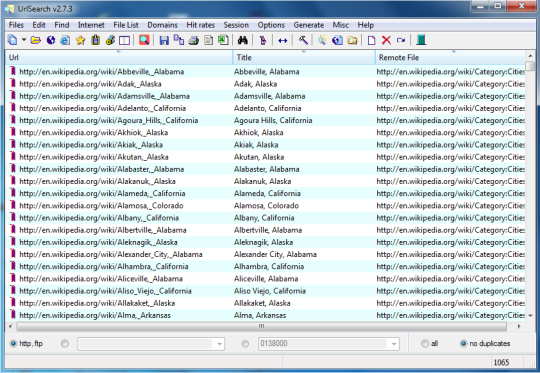Select the 'no duplicates' radio button
Image resolution: width=540 pixels, height=373 pixels.
coord(464,343)
